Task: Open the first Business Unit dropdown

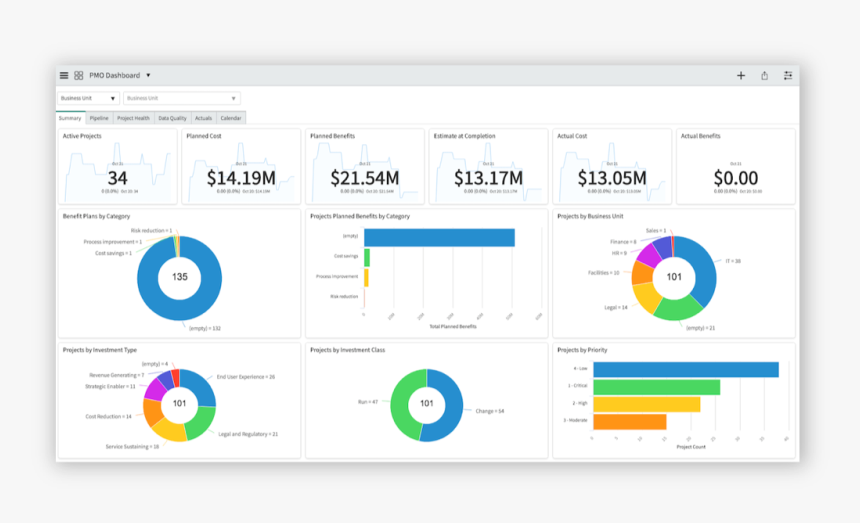Action: click(x=88, y=98)
